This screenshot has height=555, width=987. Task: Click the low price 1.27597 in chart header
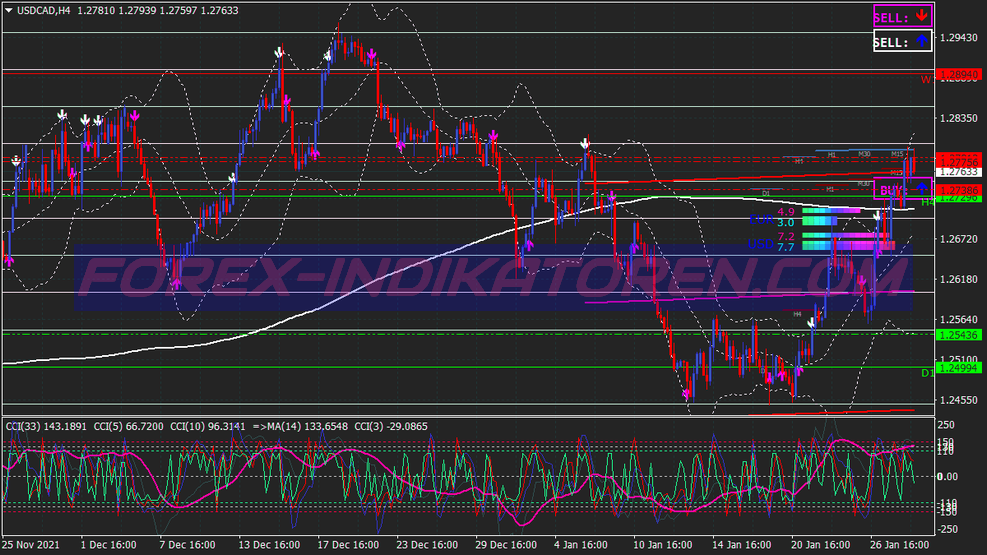pyautogui.click(x=178, y=11)
